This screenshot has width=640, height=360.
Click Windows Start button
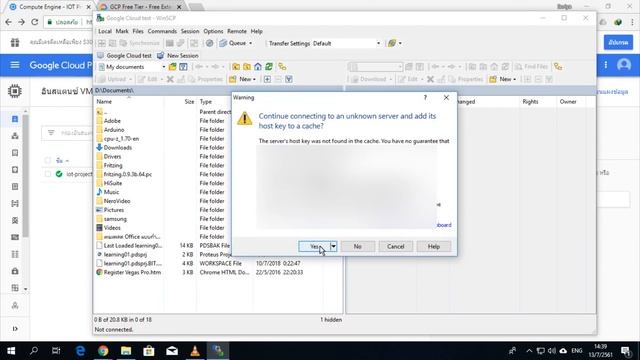click(x=11, y=351)
